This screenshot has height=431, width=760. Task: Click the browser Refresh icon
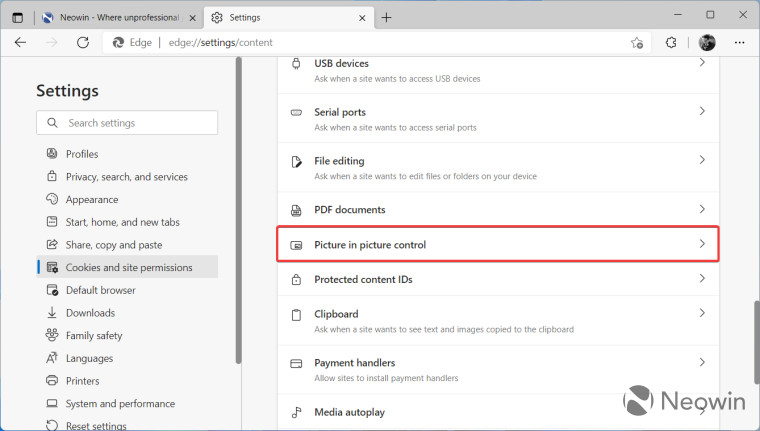point(83,43)
